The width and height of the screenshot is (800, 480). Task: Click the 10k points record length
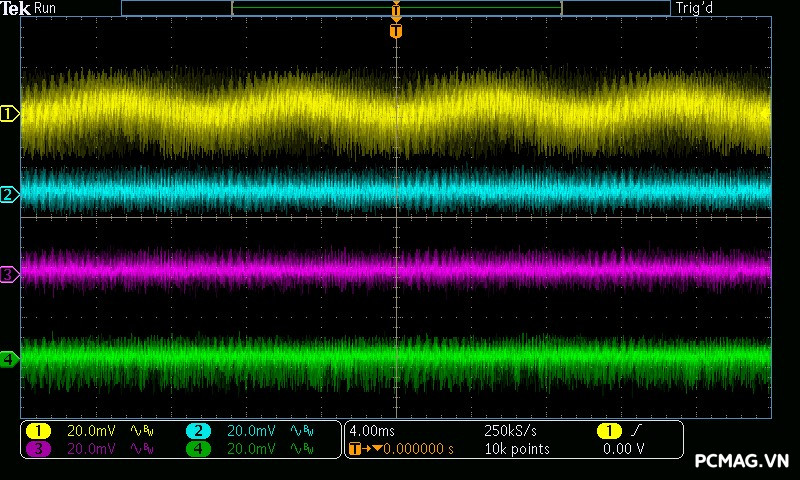pos(516,449)
